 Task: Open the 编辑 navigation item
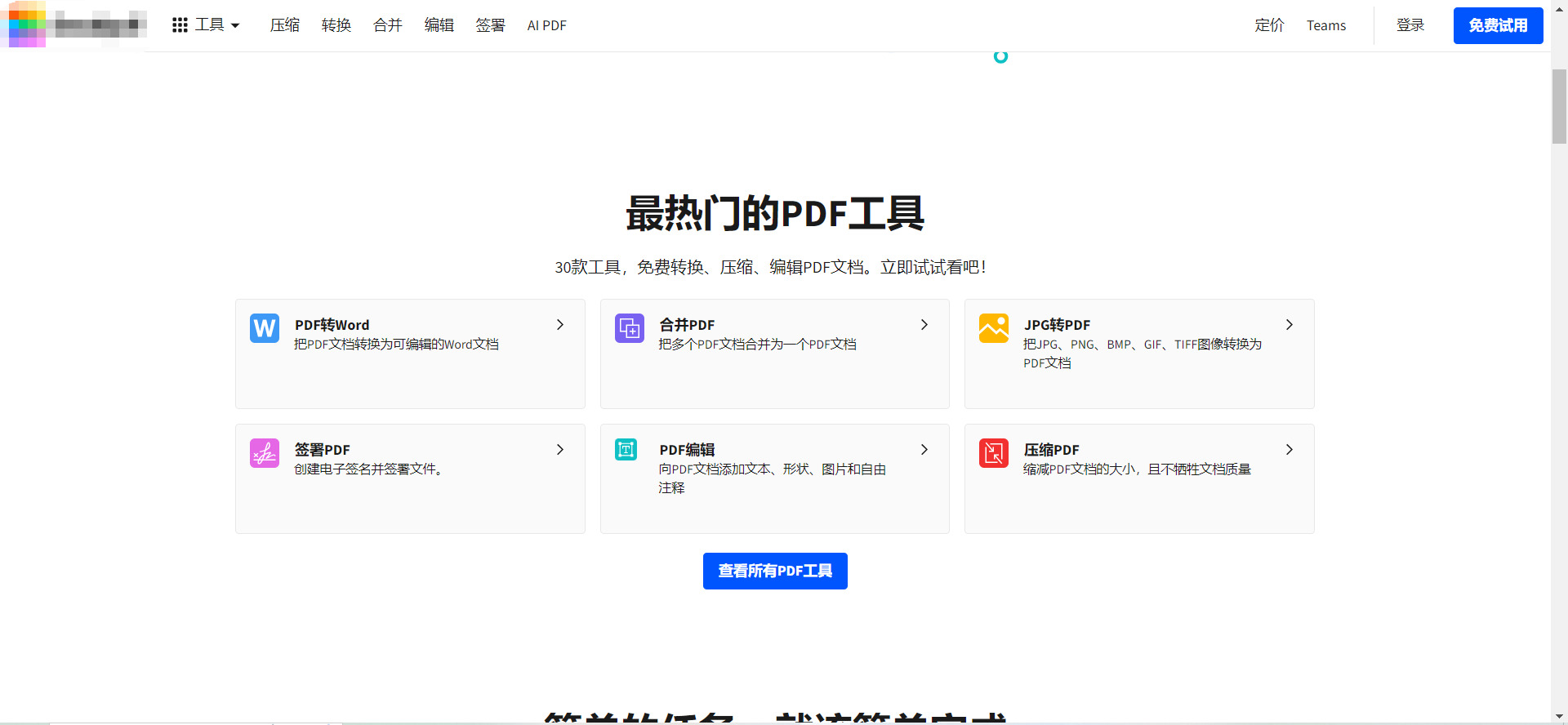(x=439, y=25)
